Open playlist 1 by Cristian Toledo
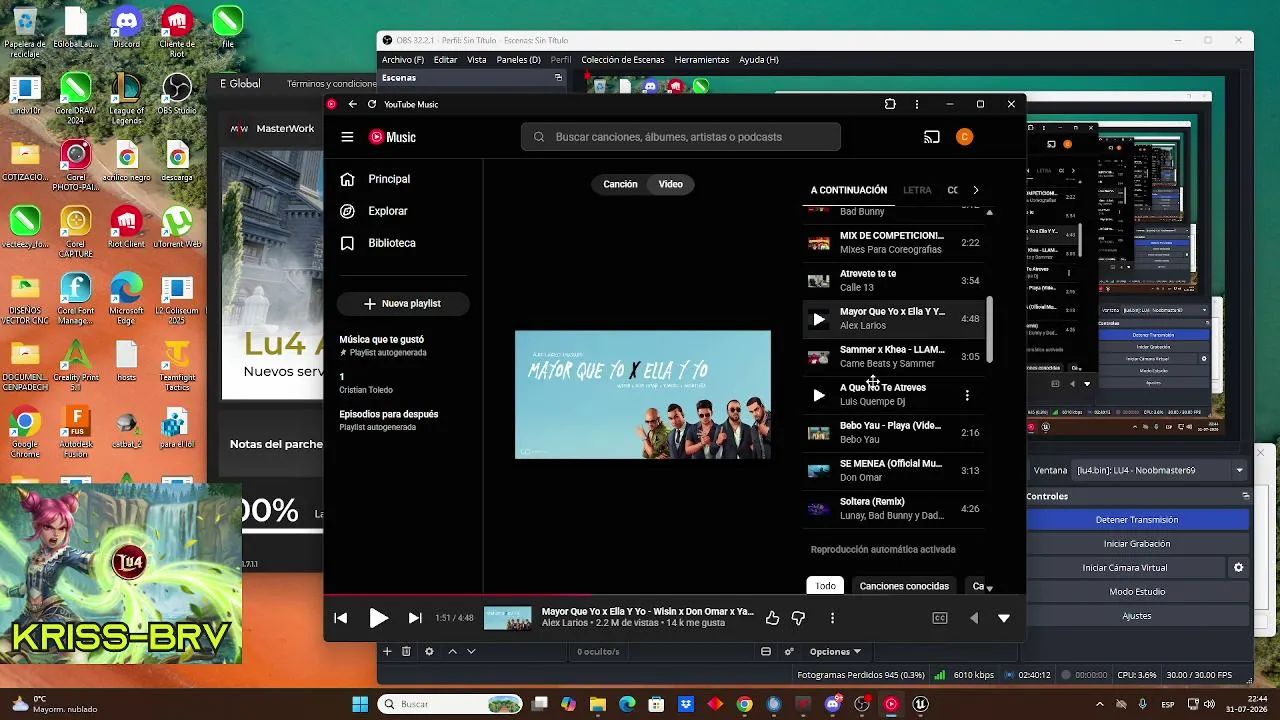1280x720 pixels. pyautogui.click(x=403, y=383)
